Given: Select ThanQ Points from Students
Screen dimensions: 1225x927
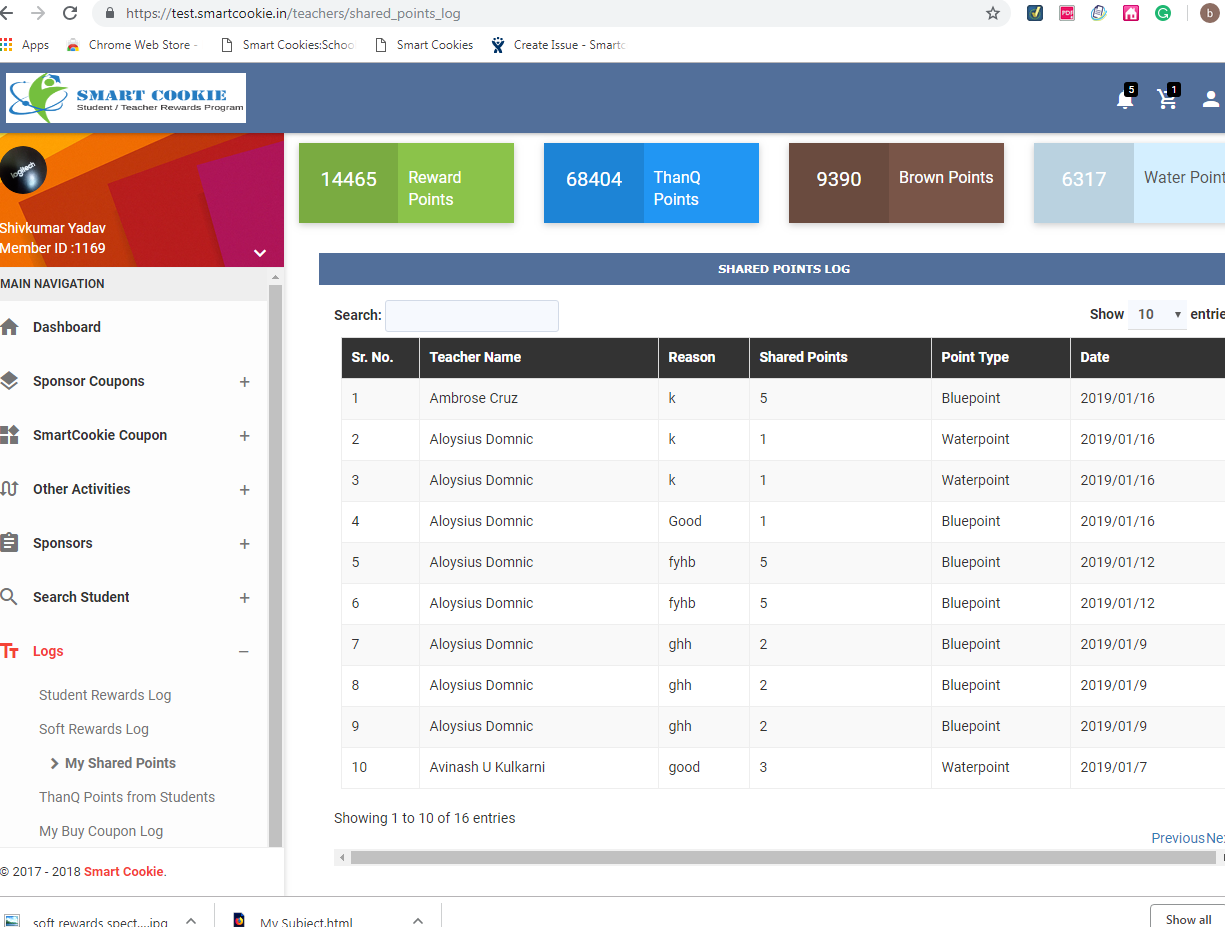Looking at the screenshot, I should tap(127, 797).
